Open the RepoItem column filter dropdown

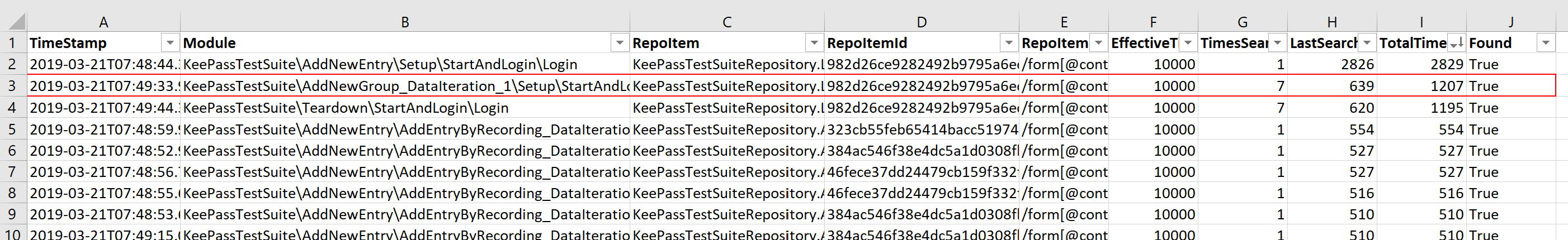tap(814, 43)
